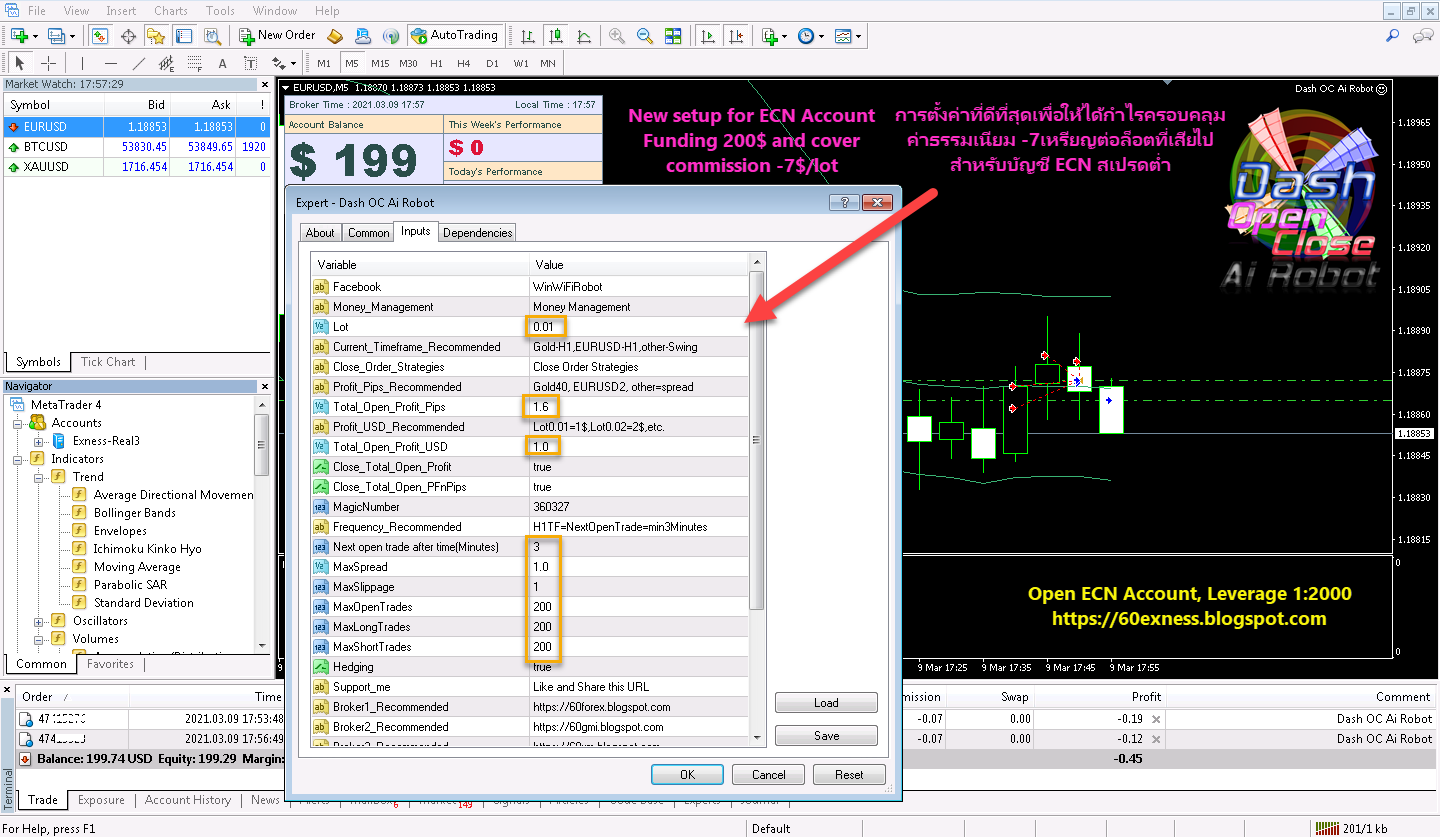Click the Reset button
The image size is (1440, 837).
coord(850,775)
